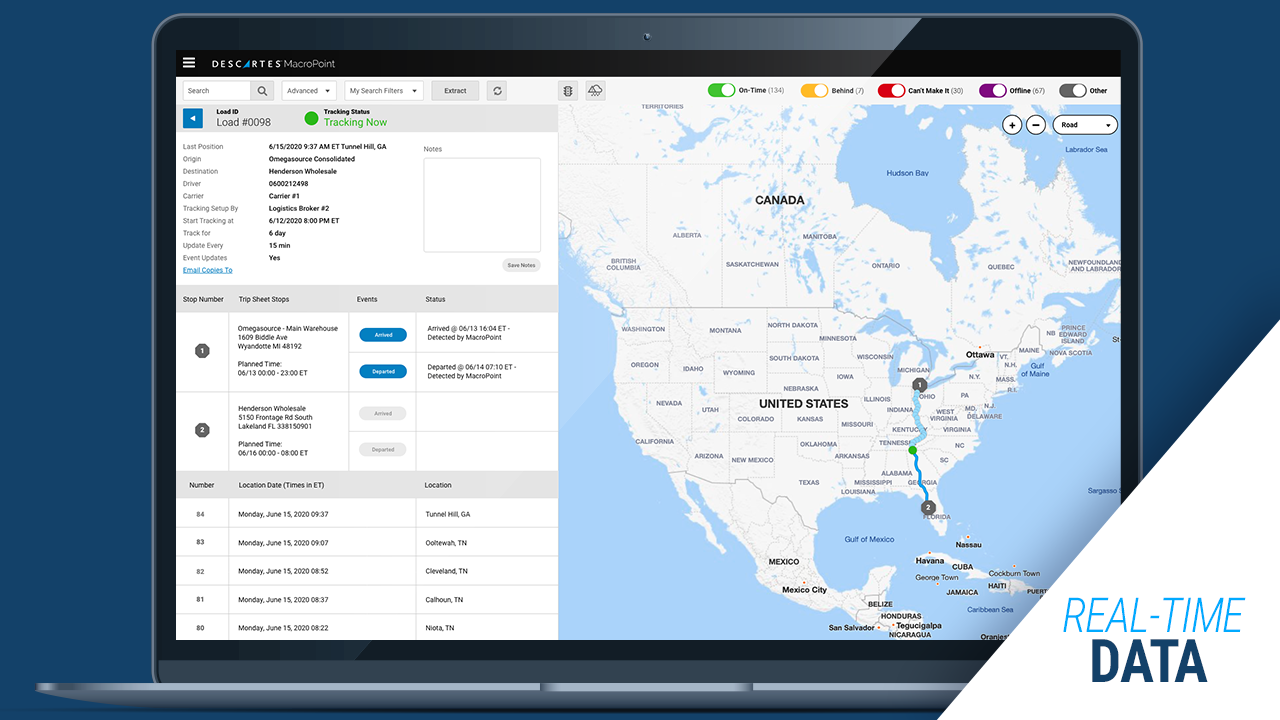Open the Advanced search dropdown

pyautogui.click(x=308, y=90)
